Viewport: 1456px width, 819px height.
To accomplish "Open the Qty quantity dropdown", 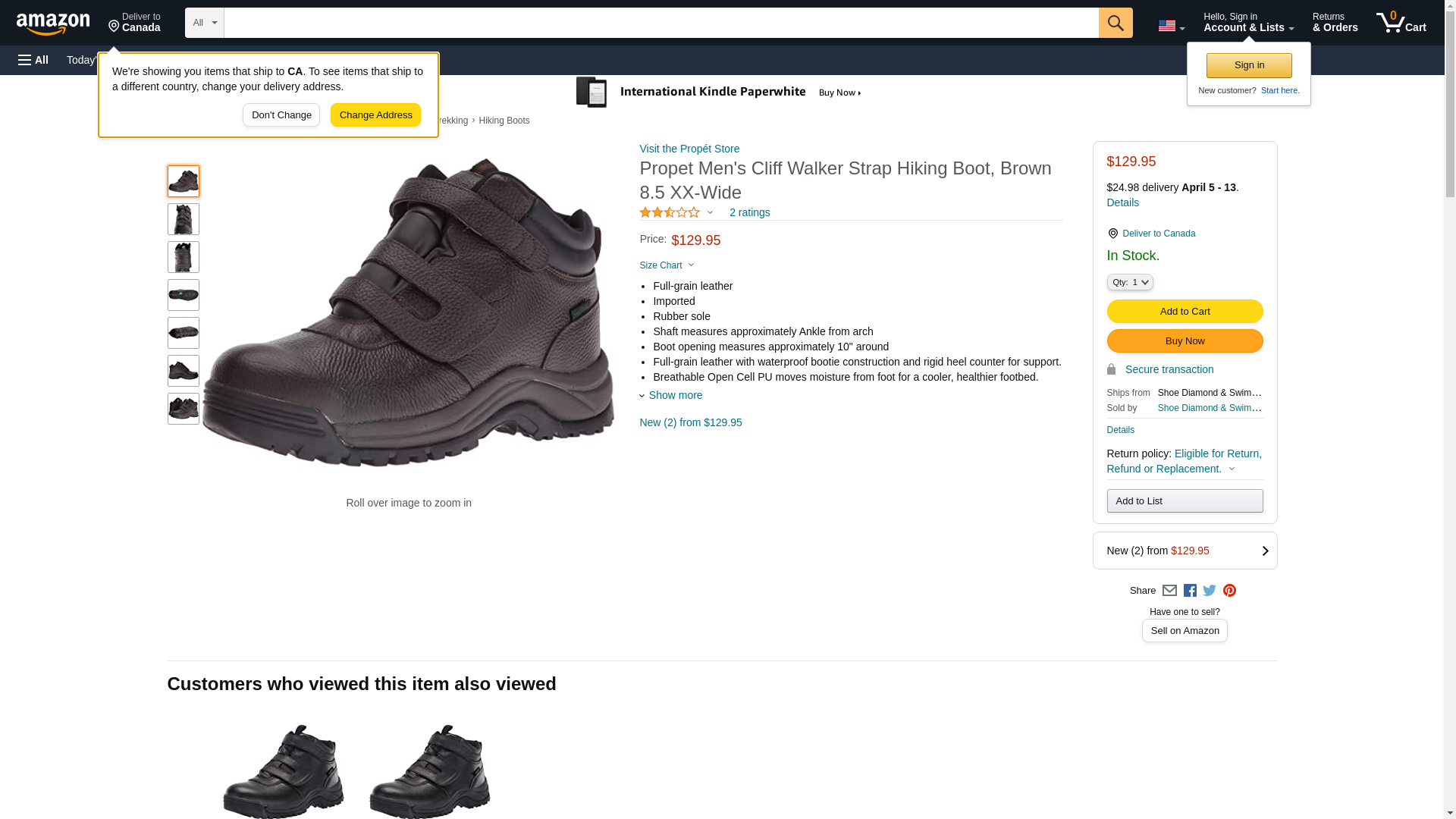I will [1129, 282].
